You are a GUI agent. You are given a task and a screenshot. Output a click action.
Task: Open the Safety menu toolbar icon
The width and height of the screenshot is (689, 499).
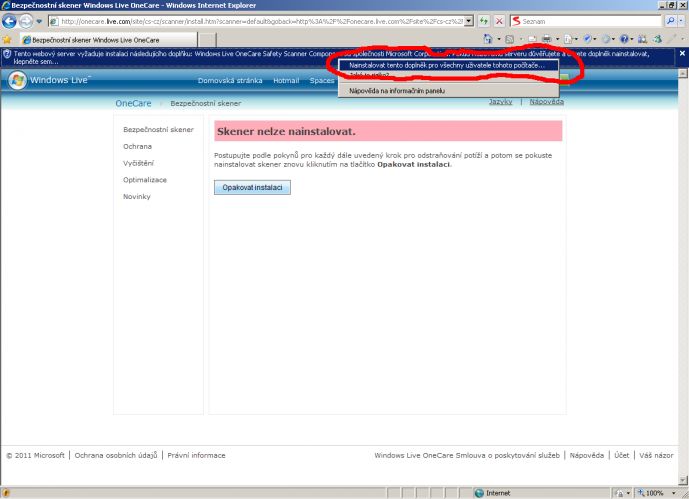point(587,39)
